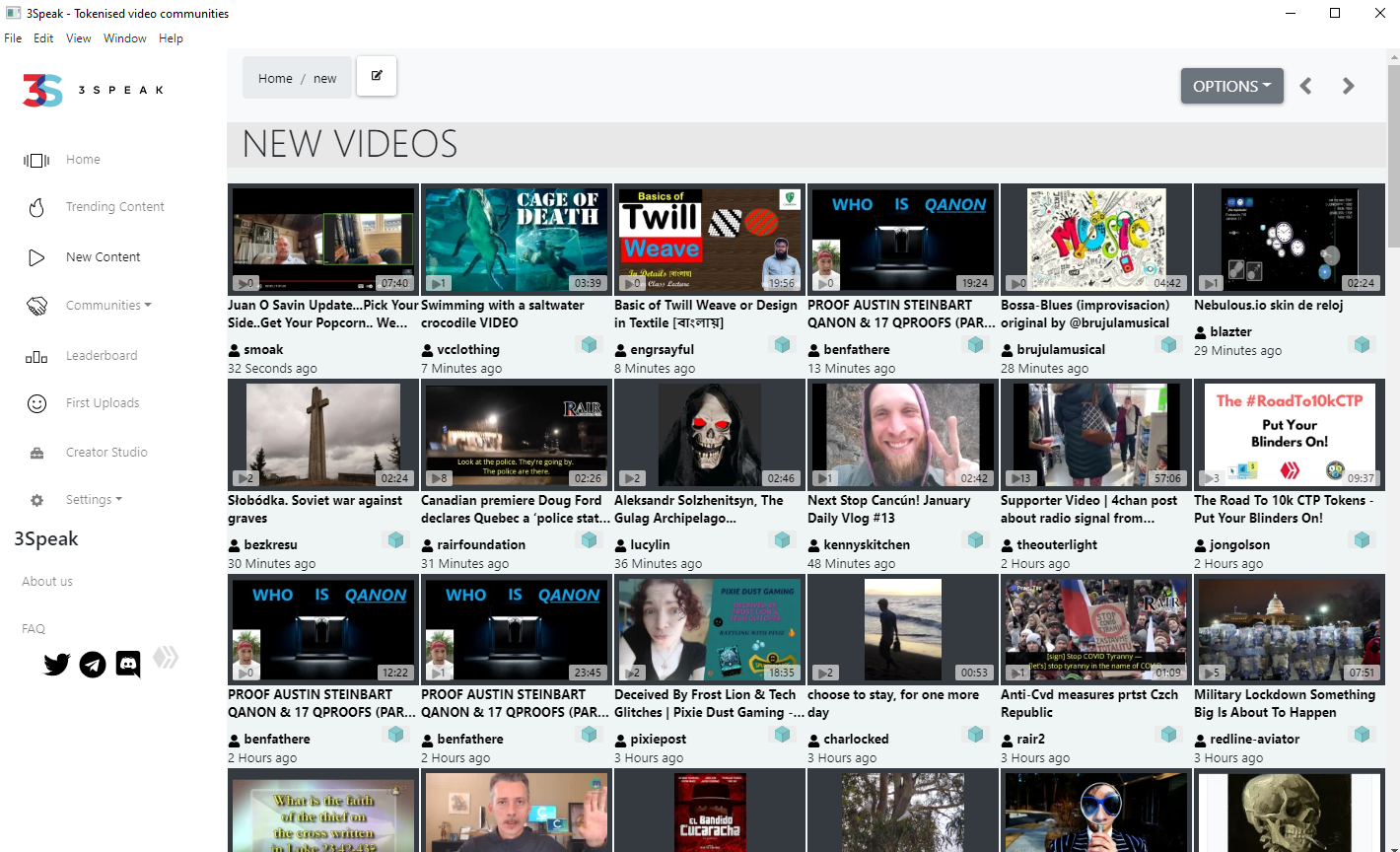
Task: Open the Leaderboard page
Action: point(102,356)
